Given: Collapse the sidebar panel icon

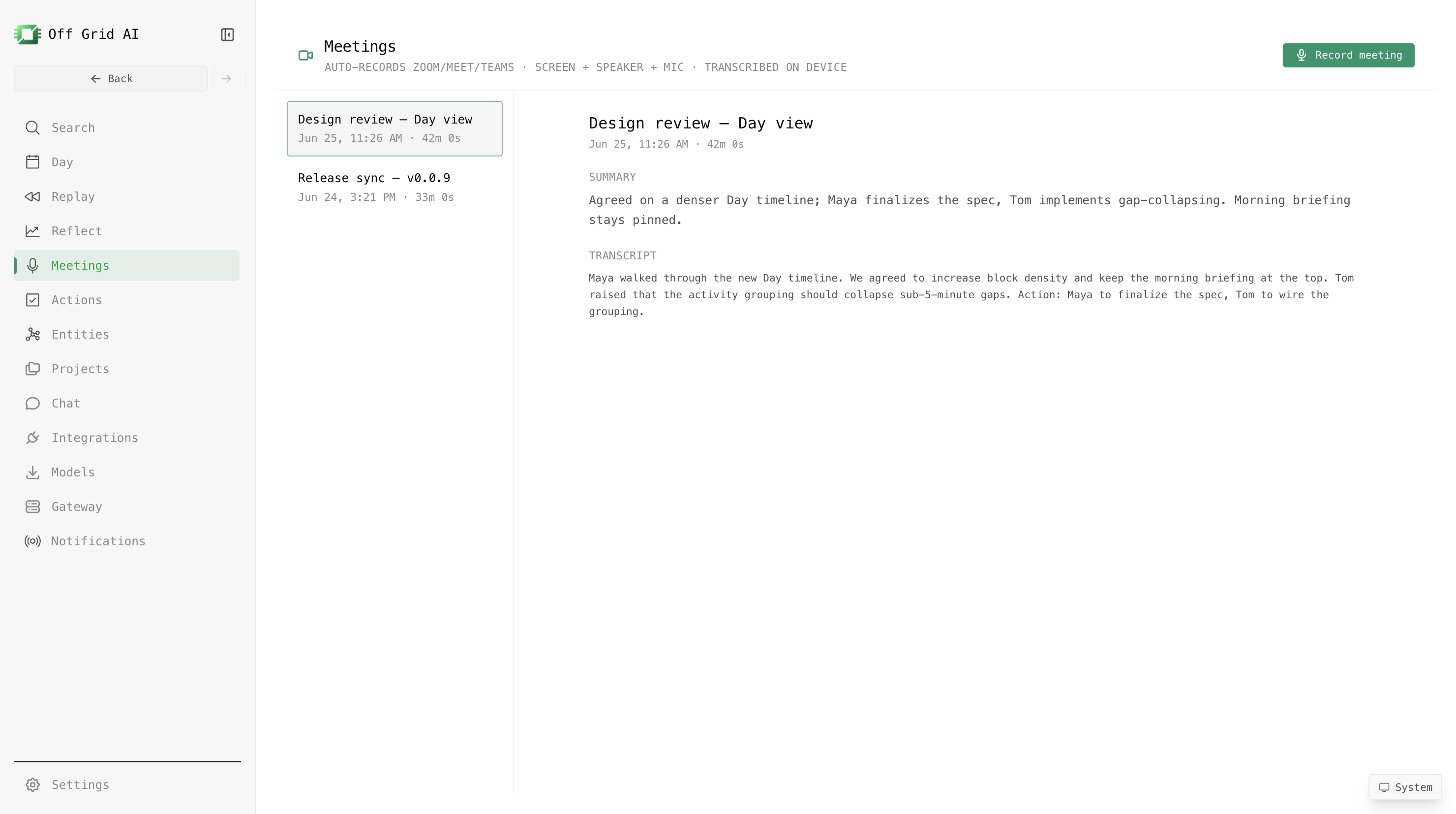Looking at the screenshot, I should tap(227, 34).
